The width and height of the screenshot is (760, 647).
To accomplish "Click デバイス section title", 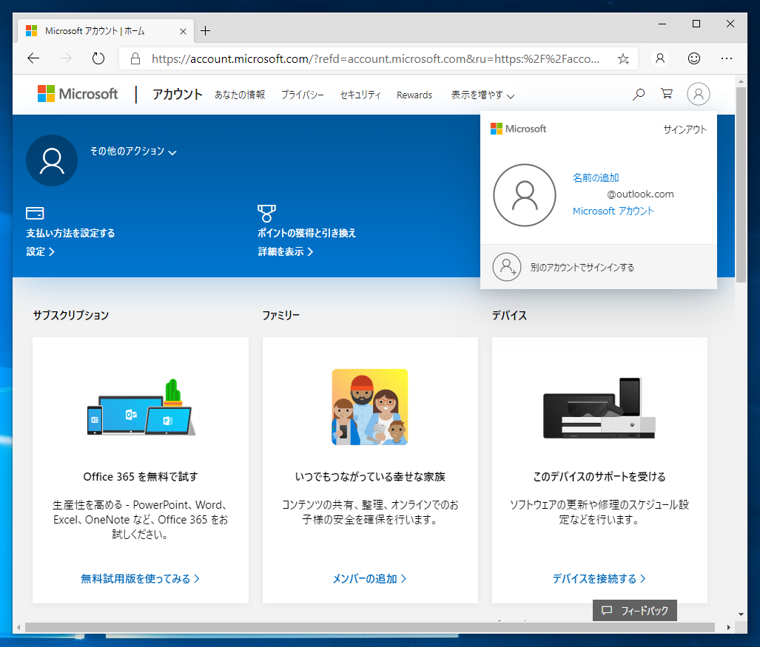I will pos(509,316).
